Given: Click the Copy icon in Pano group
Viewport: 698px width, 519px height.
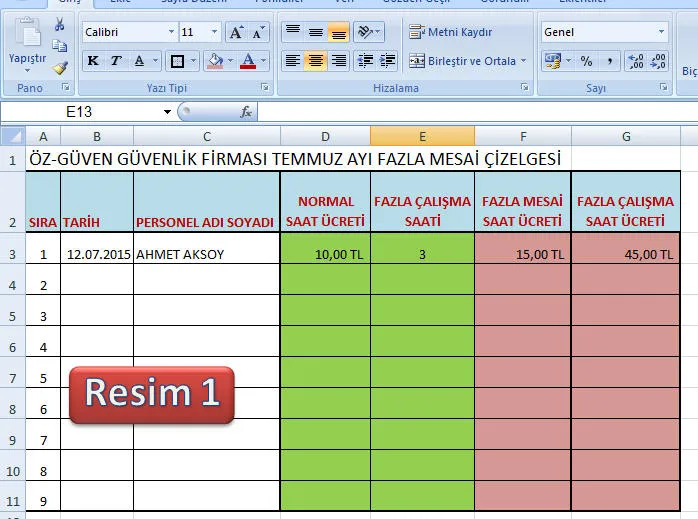Looking at the screenshot, I should pos(60,47).
